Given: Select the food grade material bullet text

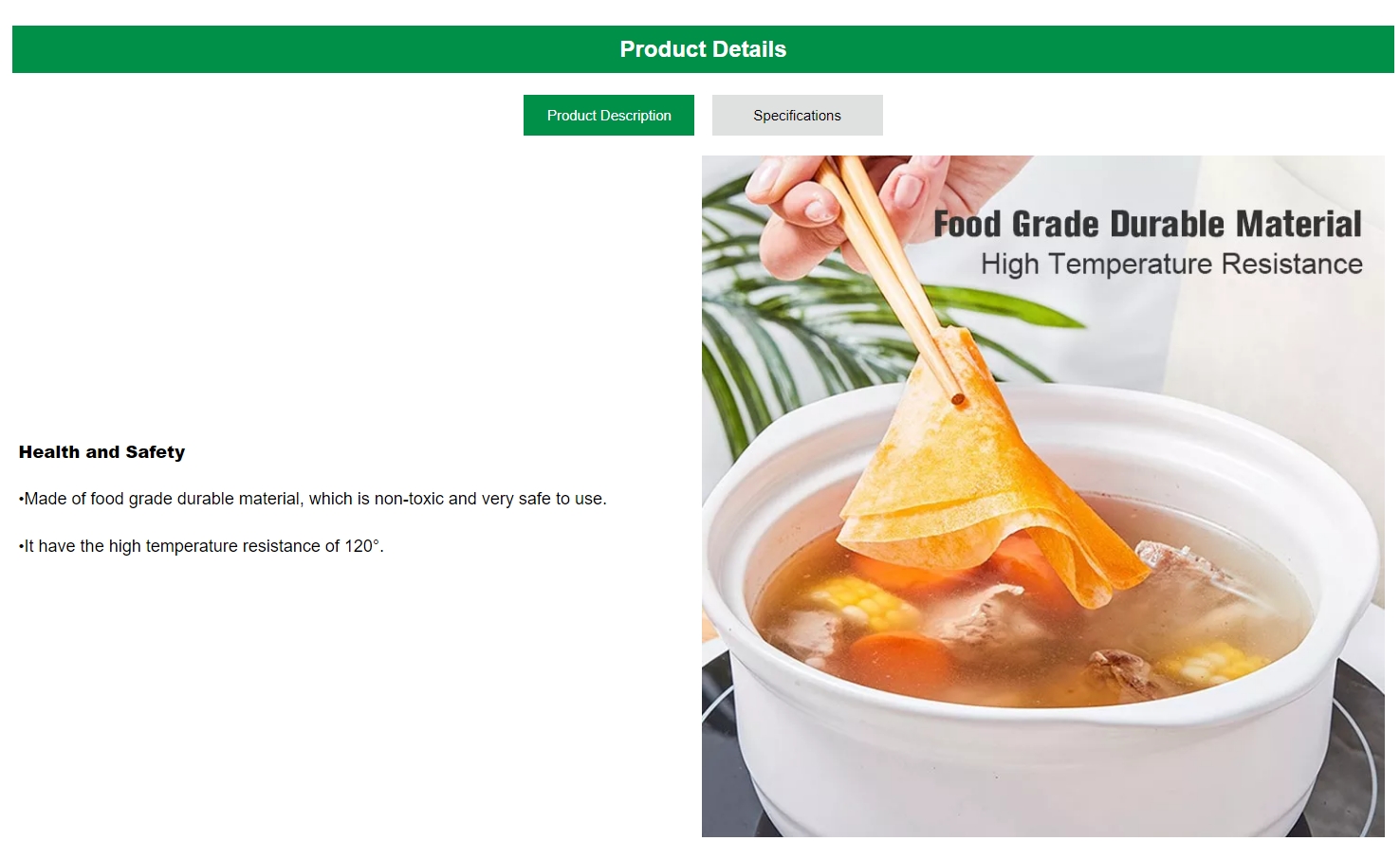Looking at the screenshot, I should click(x=313, y=499).
